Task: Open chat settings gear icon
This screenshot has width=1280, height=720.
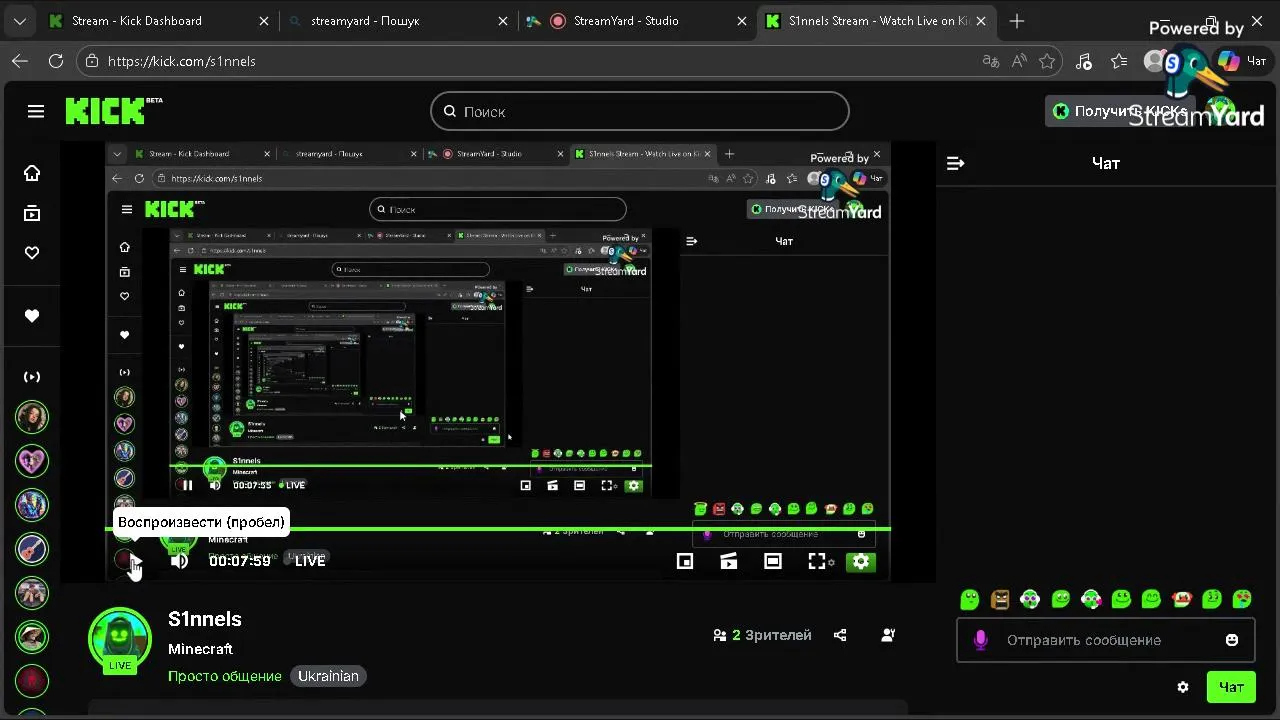Action: click(x=1183, y=687)
